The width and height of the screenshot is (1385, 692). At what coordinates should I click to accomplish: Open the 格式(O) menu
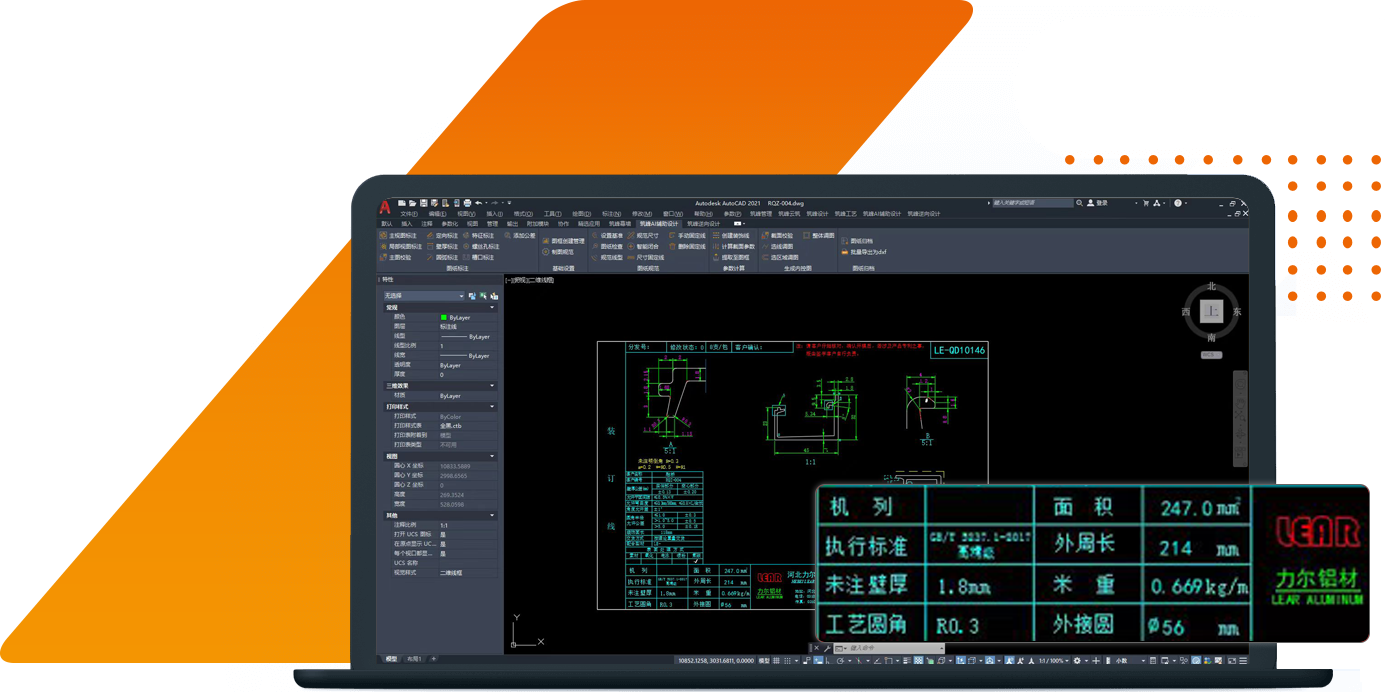[523, 214]
